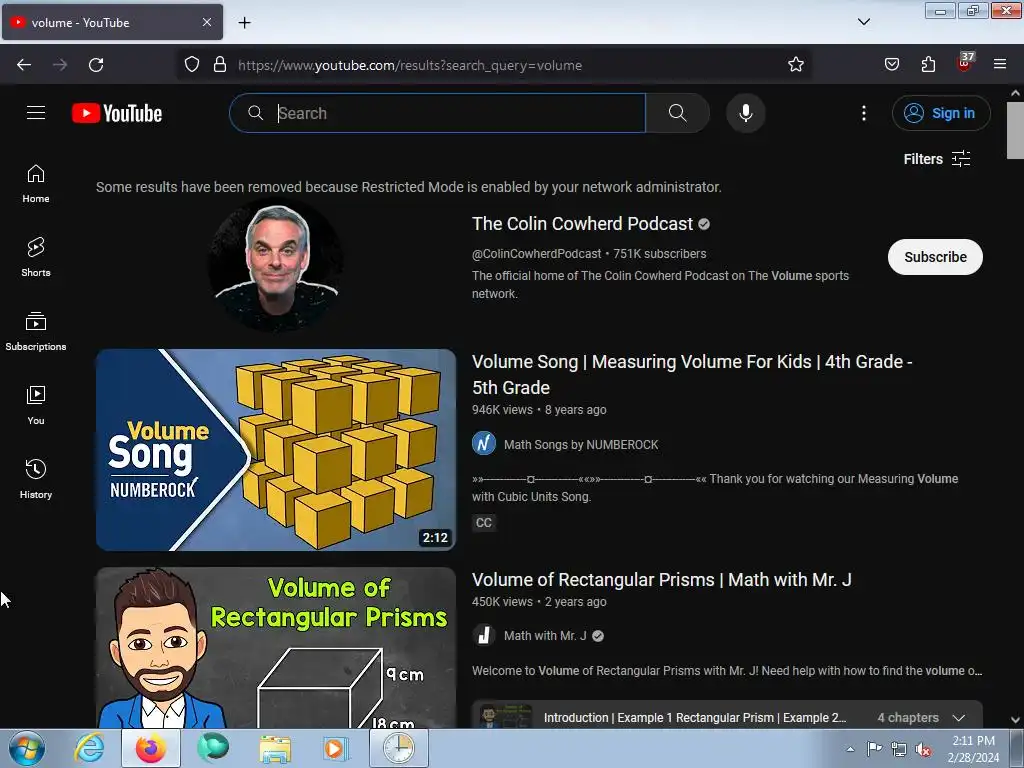
Task: Click the search magnifier button
Action: coord(677,113)
